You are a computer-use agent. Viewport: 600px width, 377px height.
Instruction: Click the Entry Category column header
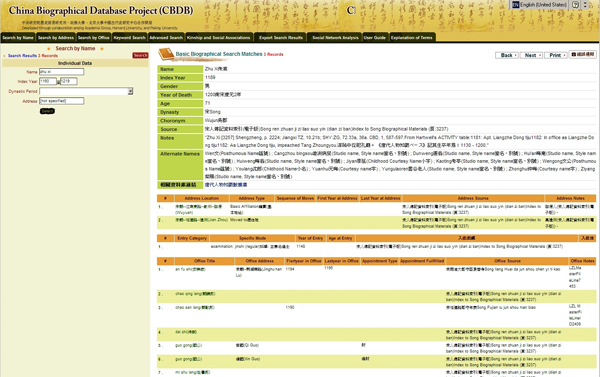click(x=192, y=238)
